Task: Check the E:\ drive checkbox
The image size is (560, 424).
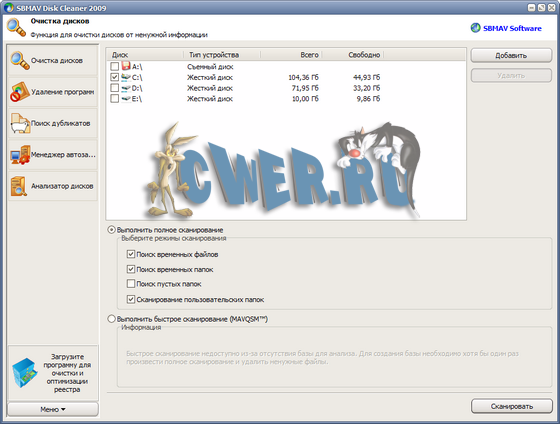Action: [x=115, y=99]
